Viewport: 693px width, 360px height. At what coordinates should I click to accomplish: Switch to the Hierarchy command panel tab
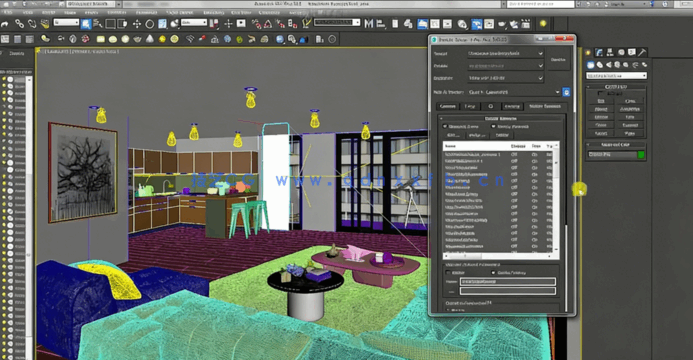pyautogui.click(x=610, y=53)
